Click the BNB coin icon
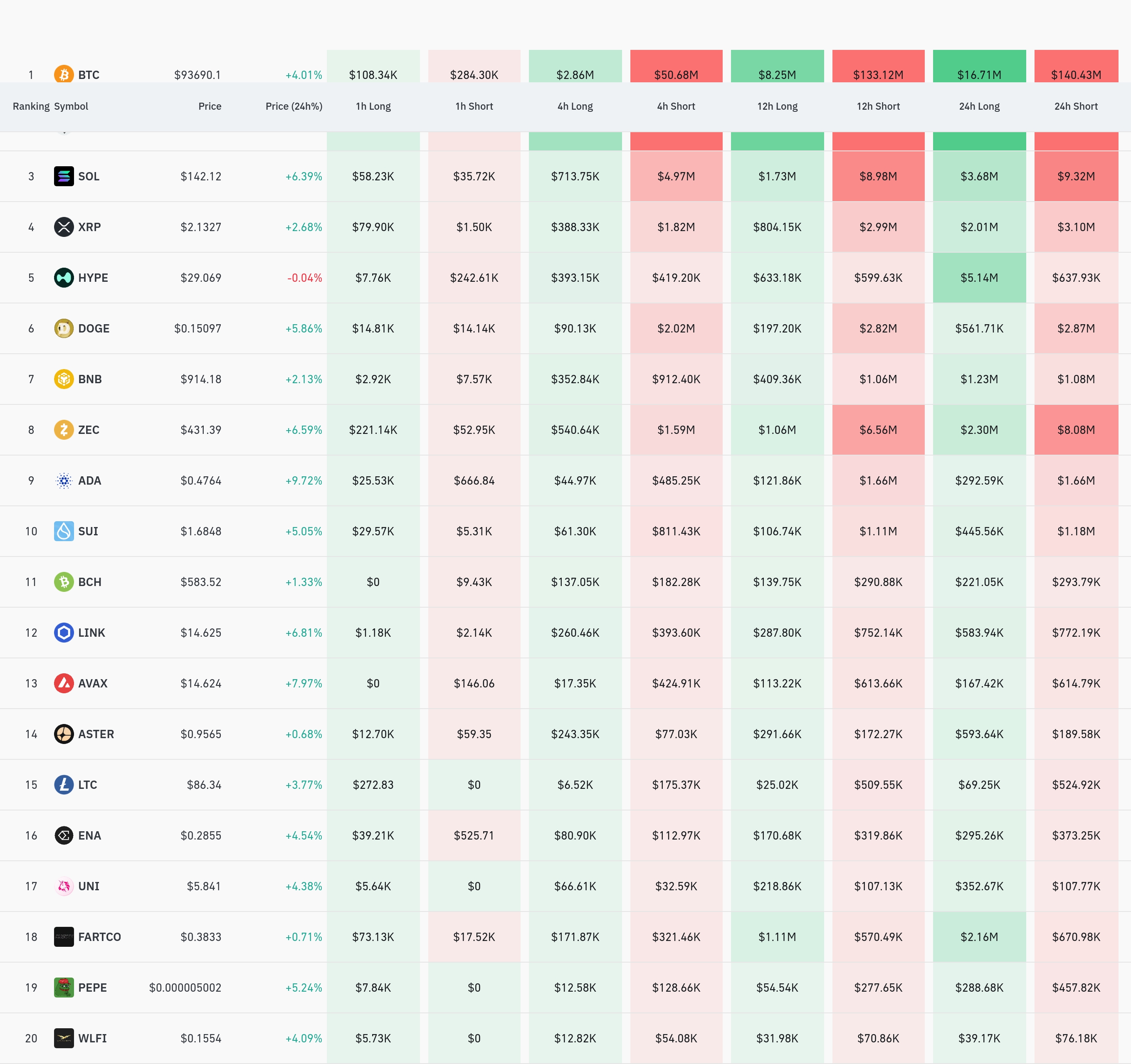1131x1064 pixels. pyautogui.click(x=64, y=379)
